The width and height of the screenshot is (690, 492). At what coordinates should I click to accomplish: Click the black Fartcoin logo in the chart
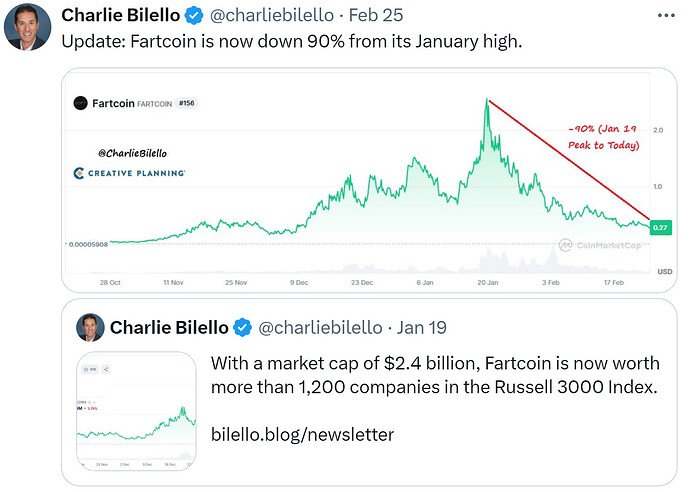[x=81, y=103]
